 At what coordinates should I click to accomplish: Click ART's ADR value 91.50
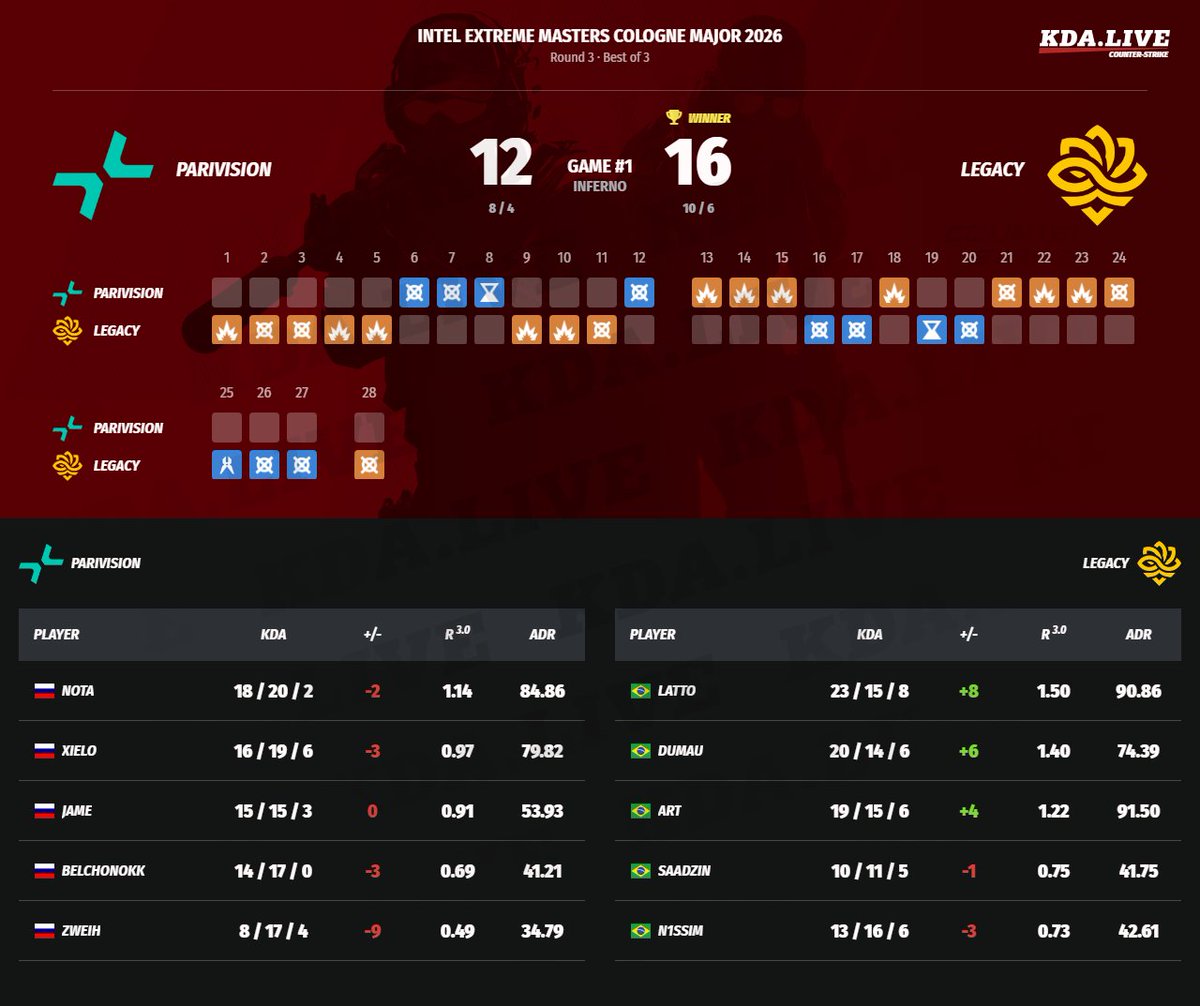(x=1138, y=811)
